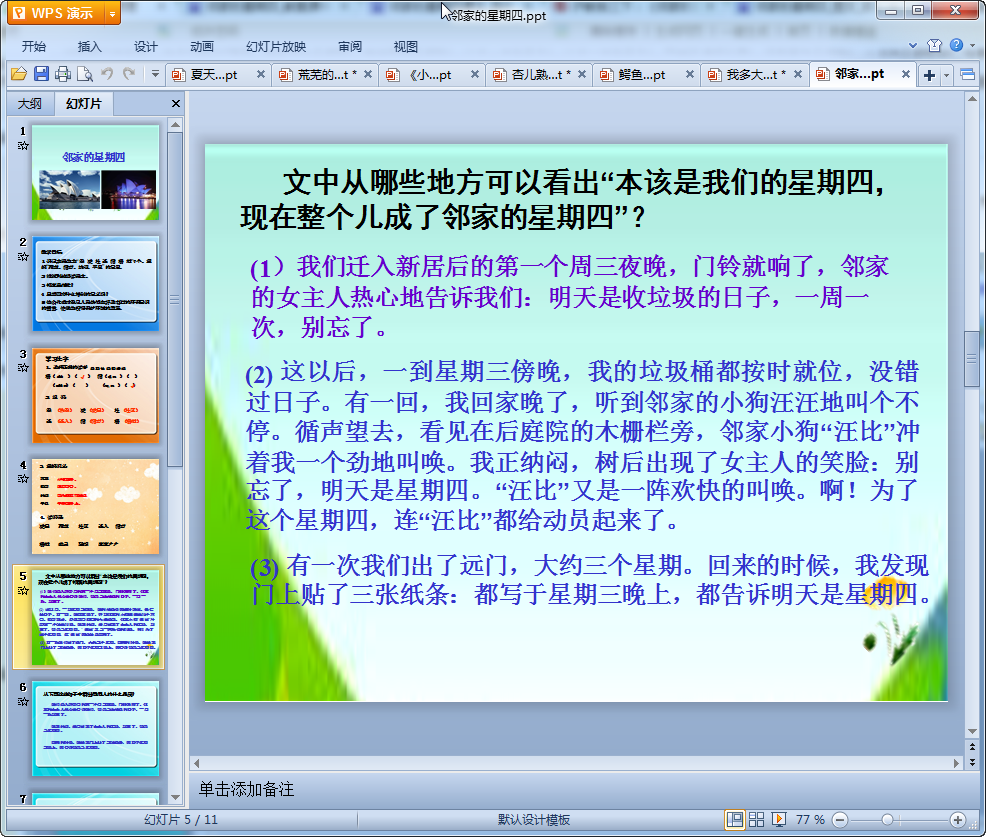Click the Undo arrow icon
Screen dimensions: 986x837
click(x=108, y=74)
